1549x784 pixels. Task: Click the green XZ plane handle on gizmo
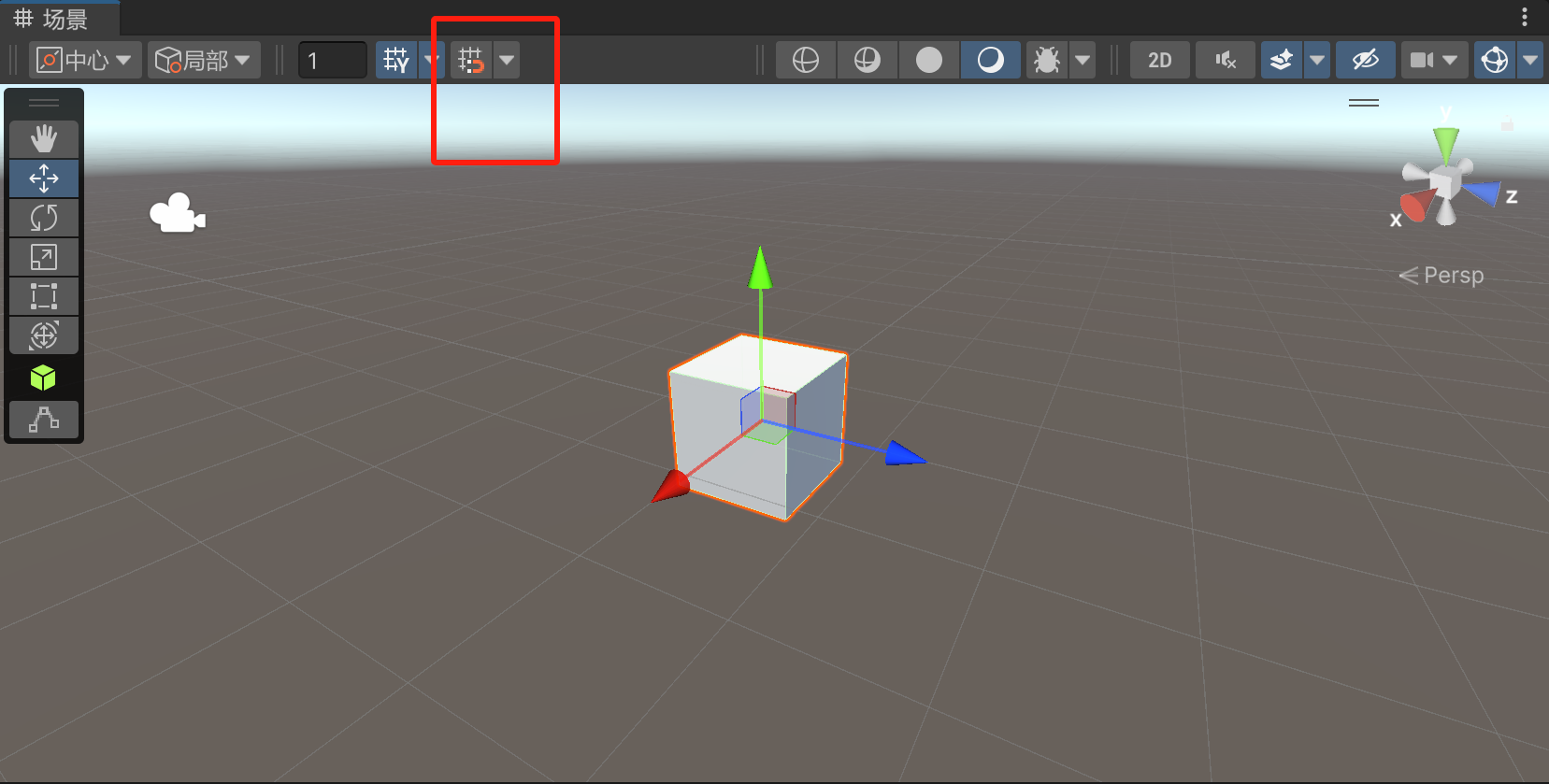point(768,434)
